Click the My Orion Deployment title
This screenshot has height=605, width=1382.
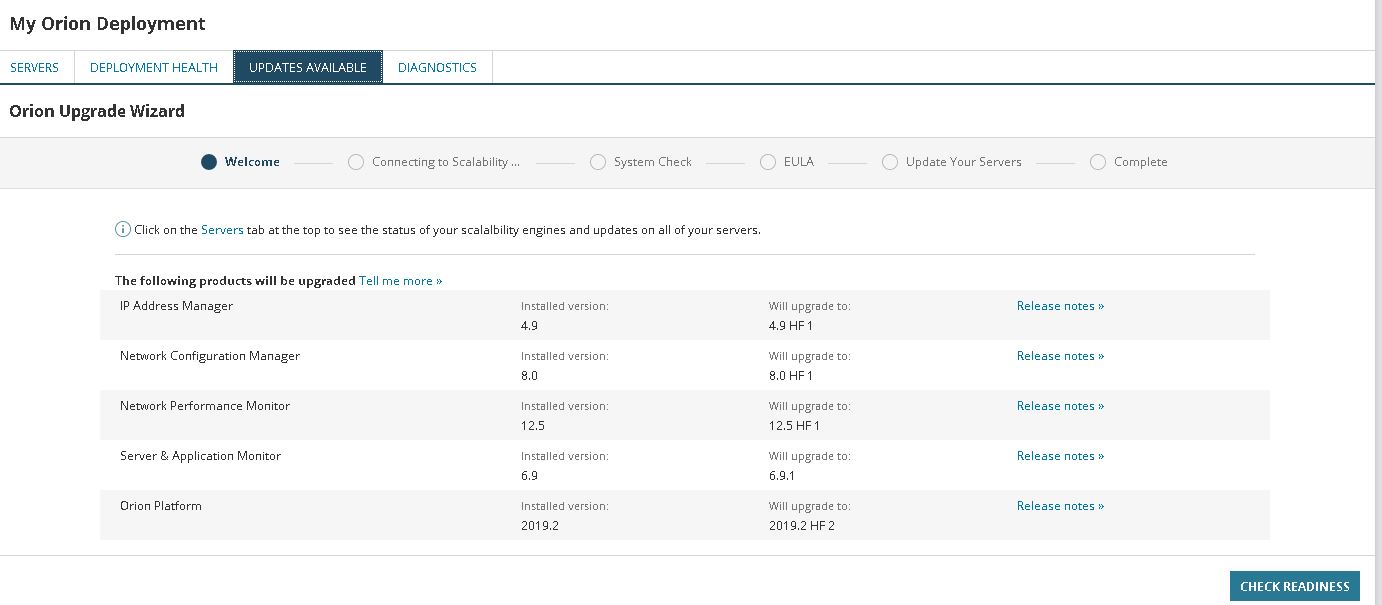coord(108,23)
